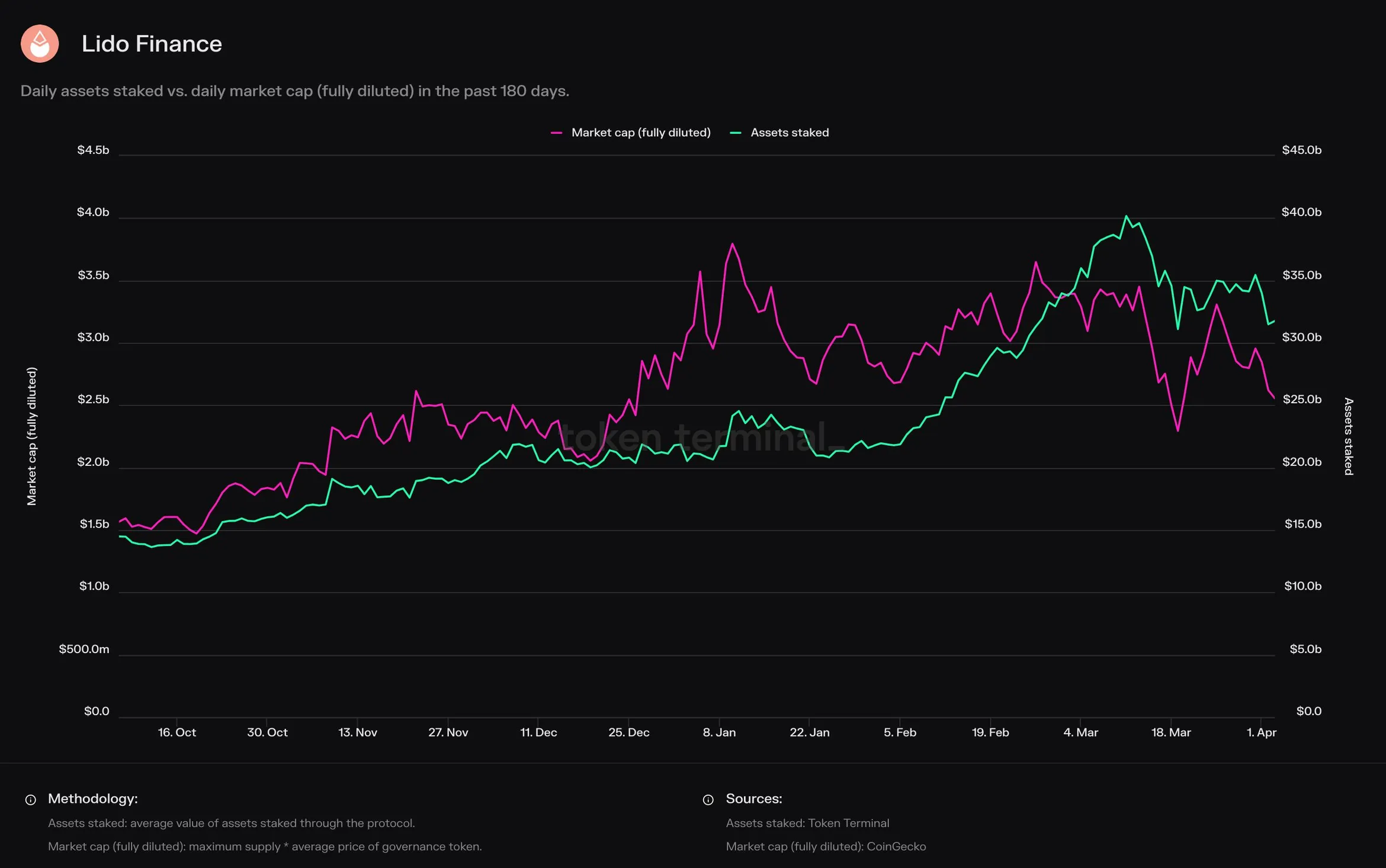Select the chart subtitle about the past 180 days

point(295,91)
